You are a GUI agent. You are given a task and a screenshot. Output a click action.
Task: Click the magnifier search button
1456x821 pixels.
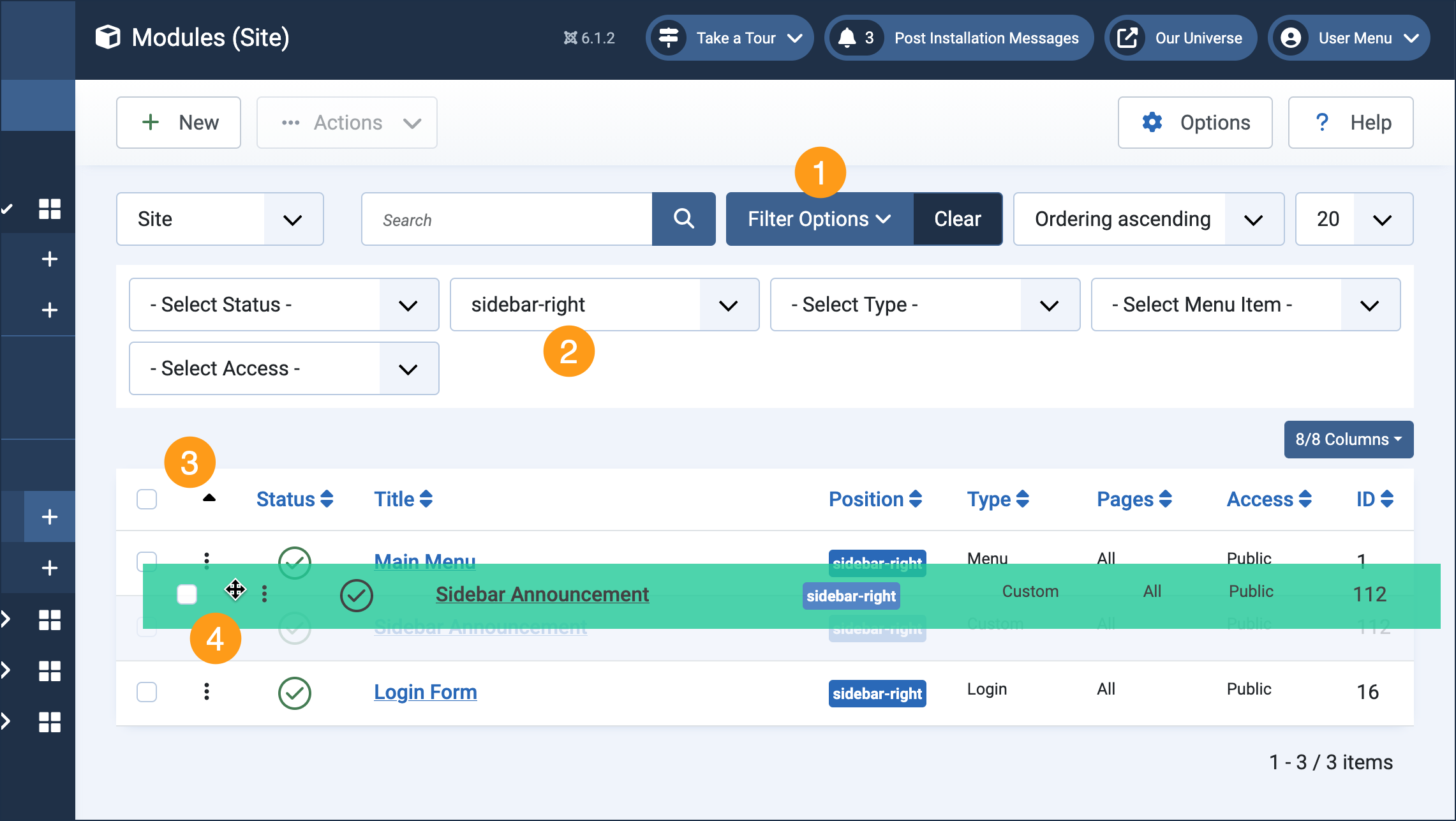click(x=684, y=219)
